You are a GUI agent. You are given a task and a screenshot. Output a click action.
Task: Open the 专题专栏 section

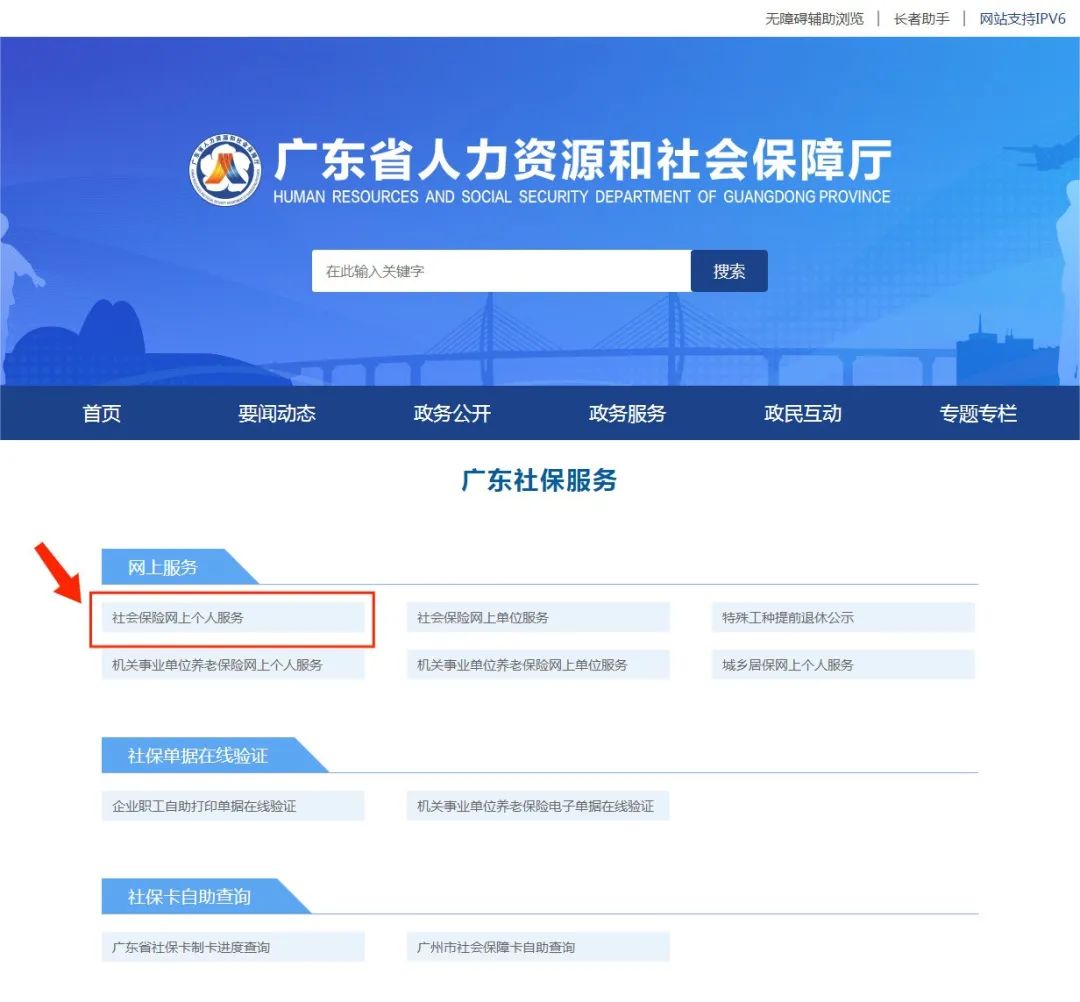977,413
